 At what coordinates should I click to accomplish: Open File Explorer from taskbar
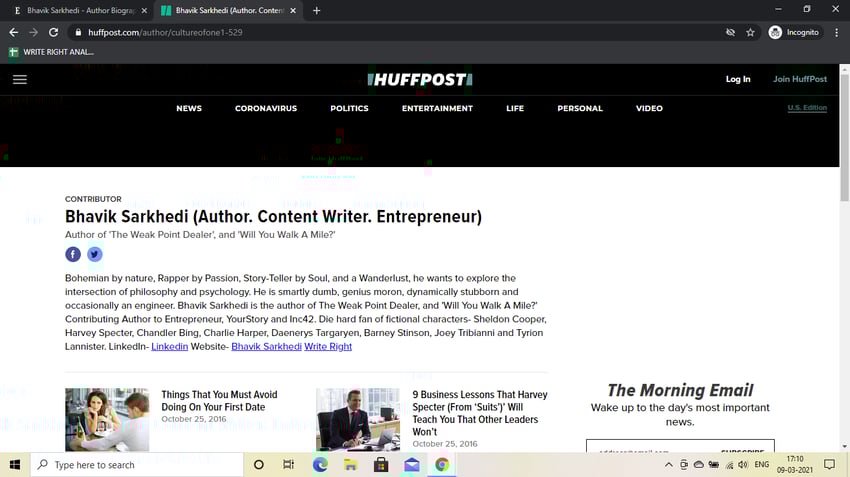pyautogui.click(x=350, y=465)
